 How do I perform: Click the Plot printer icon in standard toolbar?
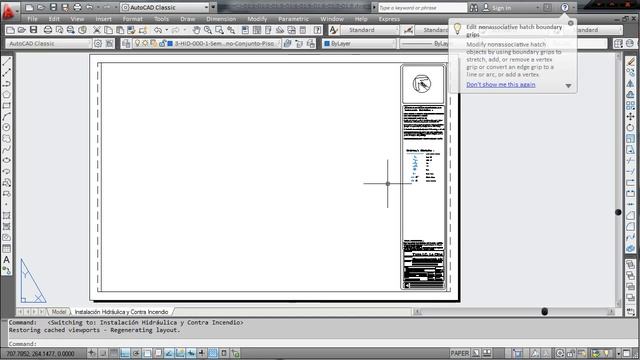[48, 30]
